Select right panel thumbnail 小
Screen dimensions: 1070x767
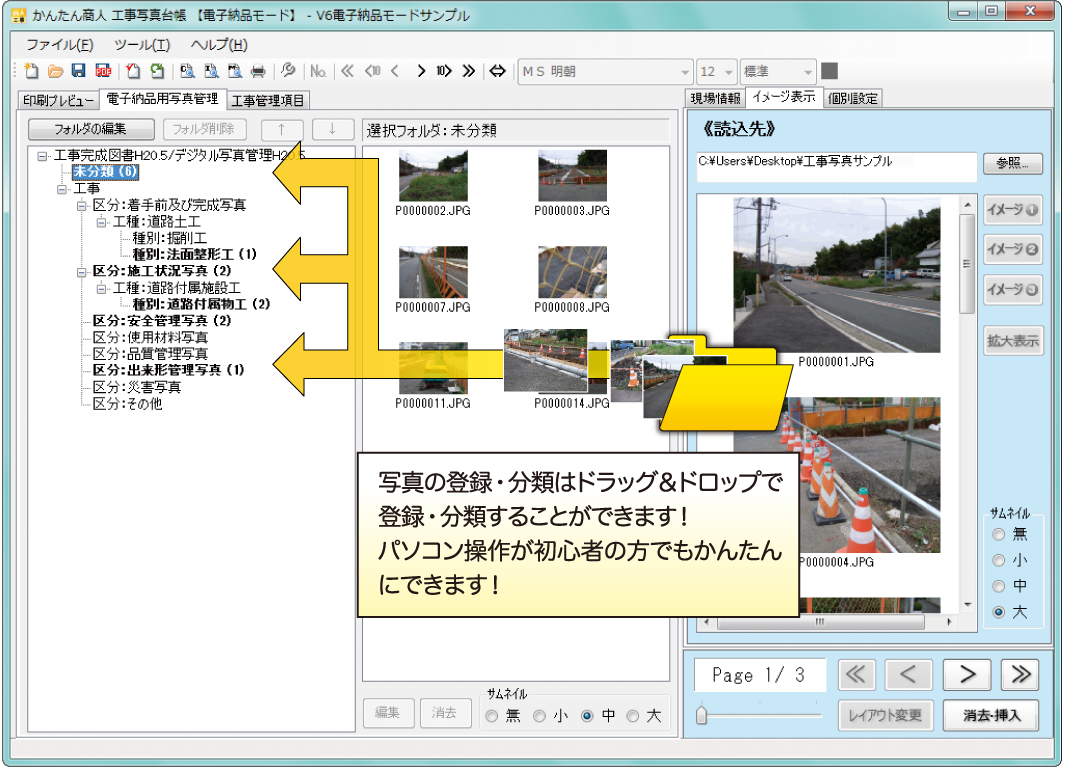(x=999, y=560)
